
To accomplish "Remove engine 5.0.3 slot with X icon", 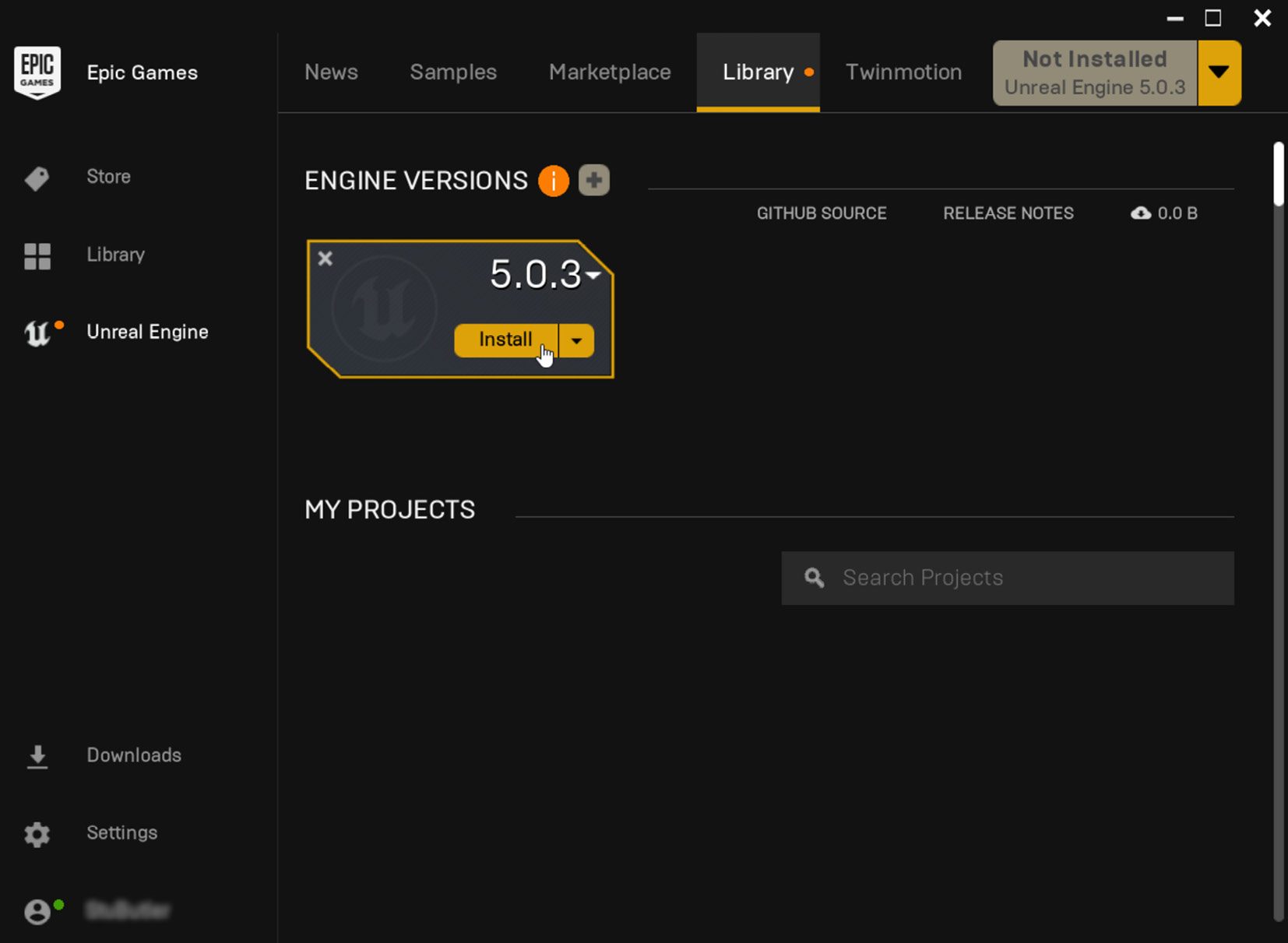I will [326, 259].
